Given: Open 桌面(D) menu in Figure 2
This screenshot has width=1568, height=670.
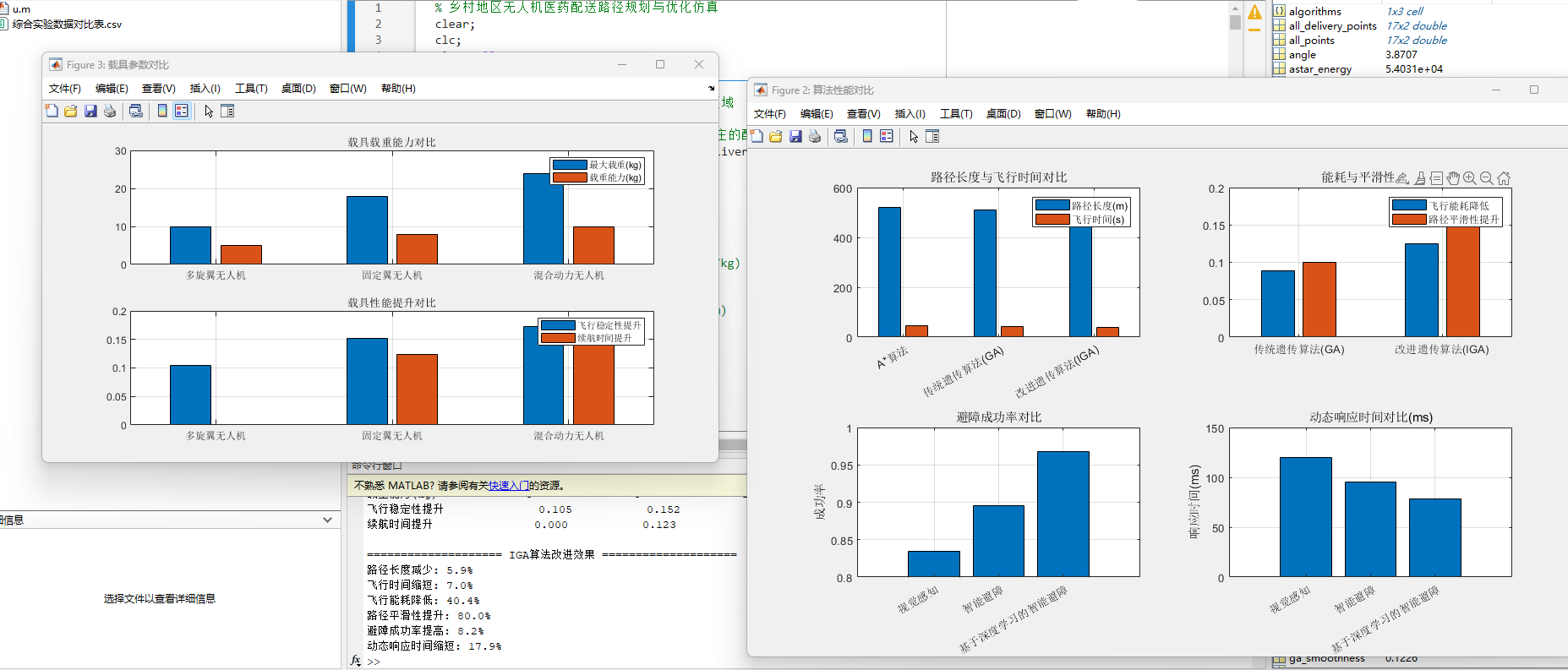Looking at the screenshot, I should (1003, 113).
